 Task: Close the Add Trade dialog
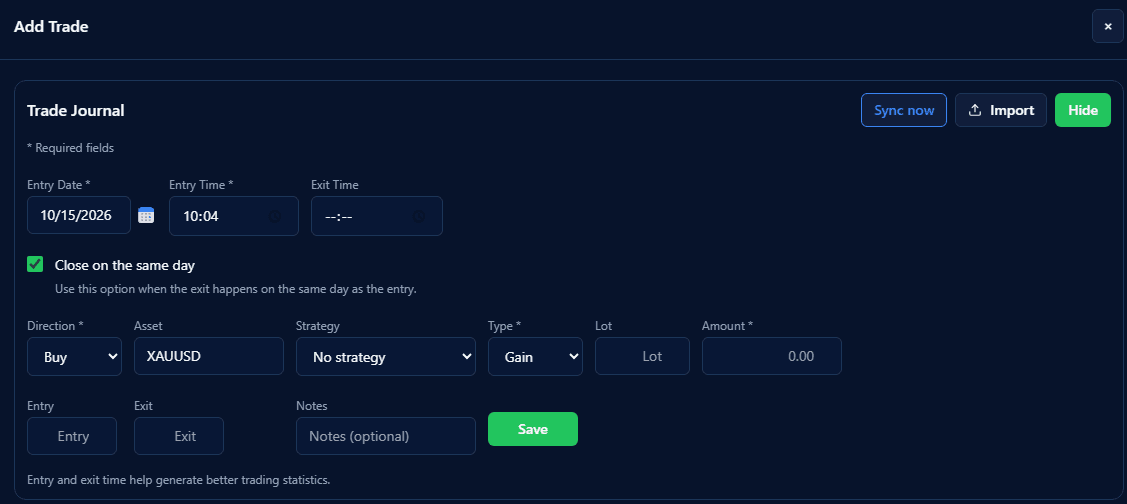1108,27
